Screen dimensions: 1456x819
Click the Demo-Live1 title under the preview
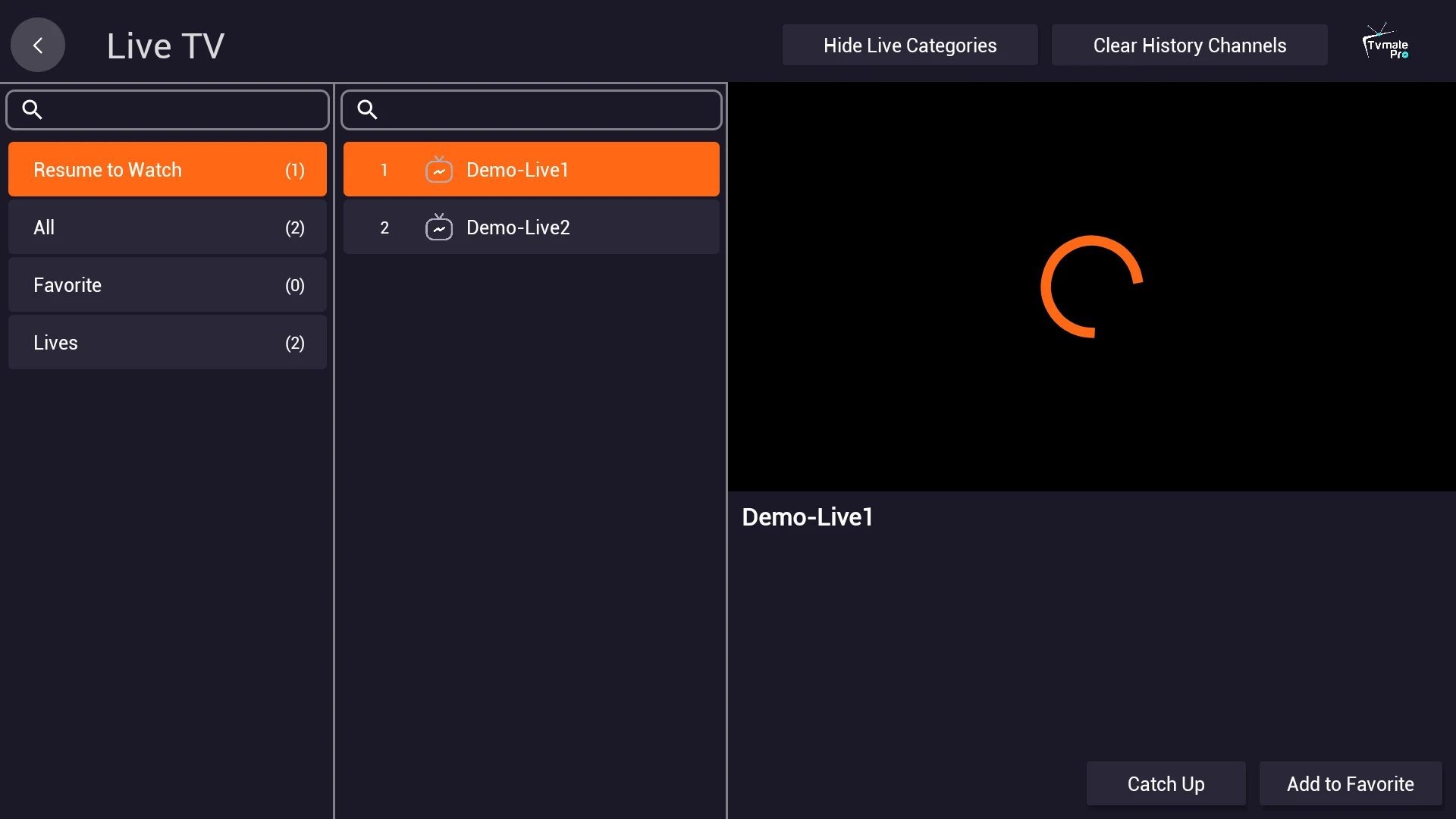tap(808, 517)
